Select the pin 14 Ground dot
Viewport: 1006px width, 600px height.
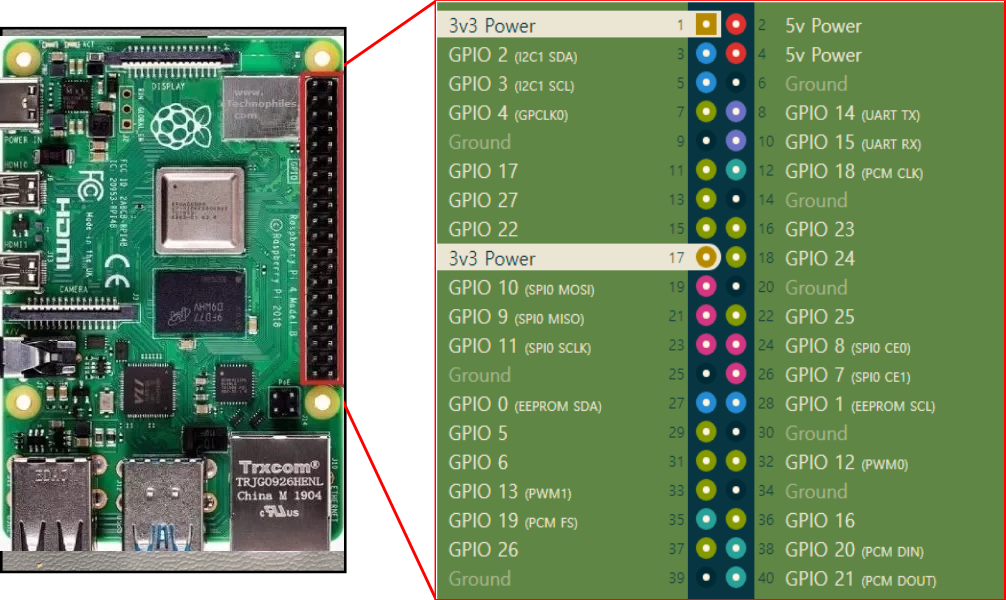(x=736, y=200)
